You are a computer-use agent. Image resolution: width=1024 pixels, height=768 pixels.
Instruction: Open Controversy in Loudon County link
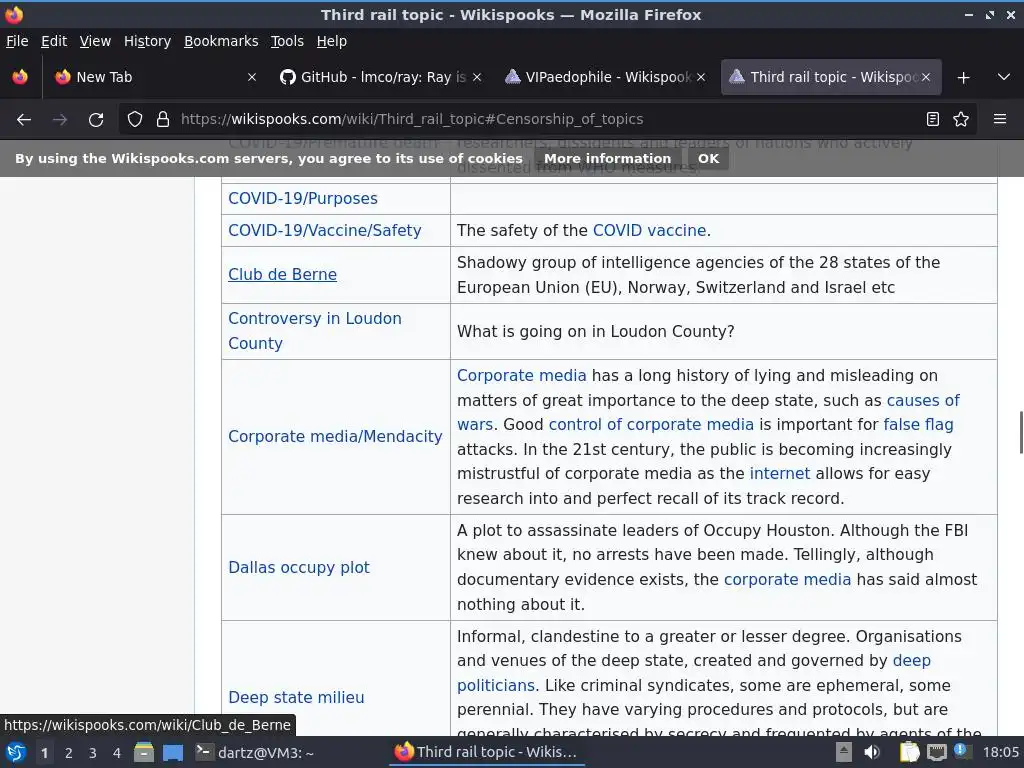pyautogui.click(x=315, y=331)
